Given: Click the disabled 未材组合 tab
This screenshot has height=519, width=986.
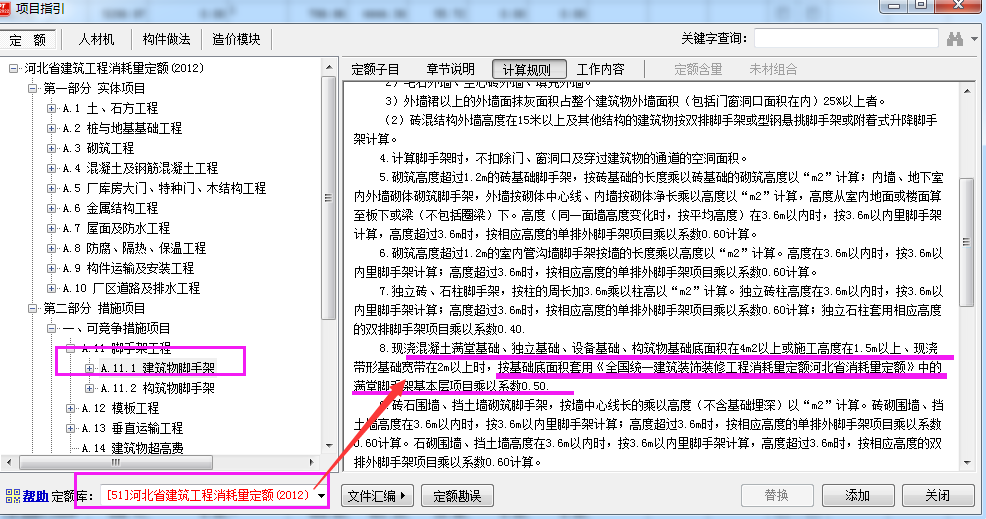Looking at the screenshot, I should (x=773, y=69).
